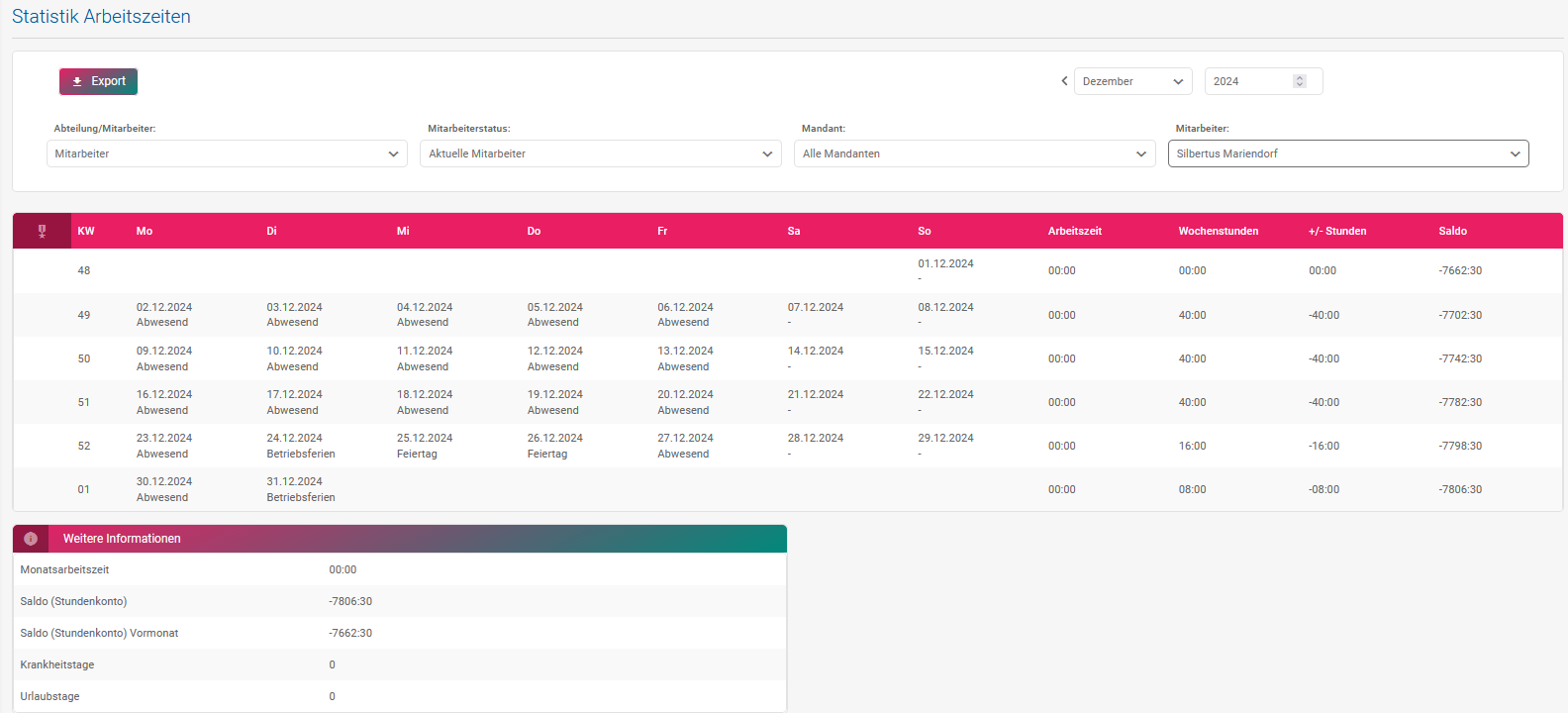The height and width of the screenshot is (713, 1568).
Task: Open the Dezember month dropdown
Action: click(x=1133, y=81)
